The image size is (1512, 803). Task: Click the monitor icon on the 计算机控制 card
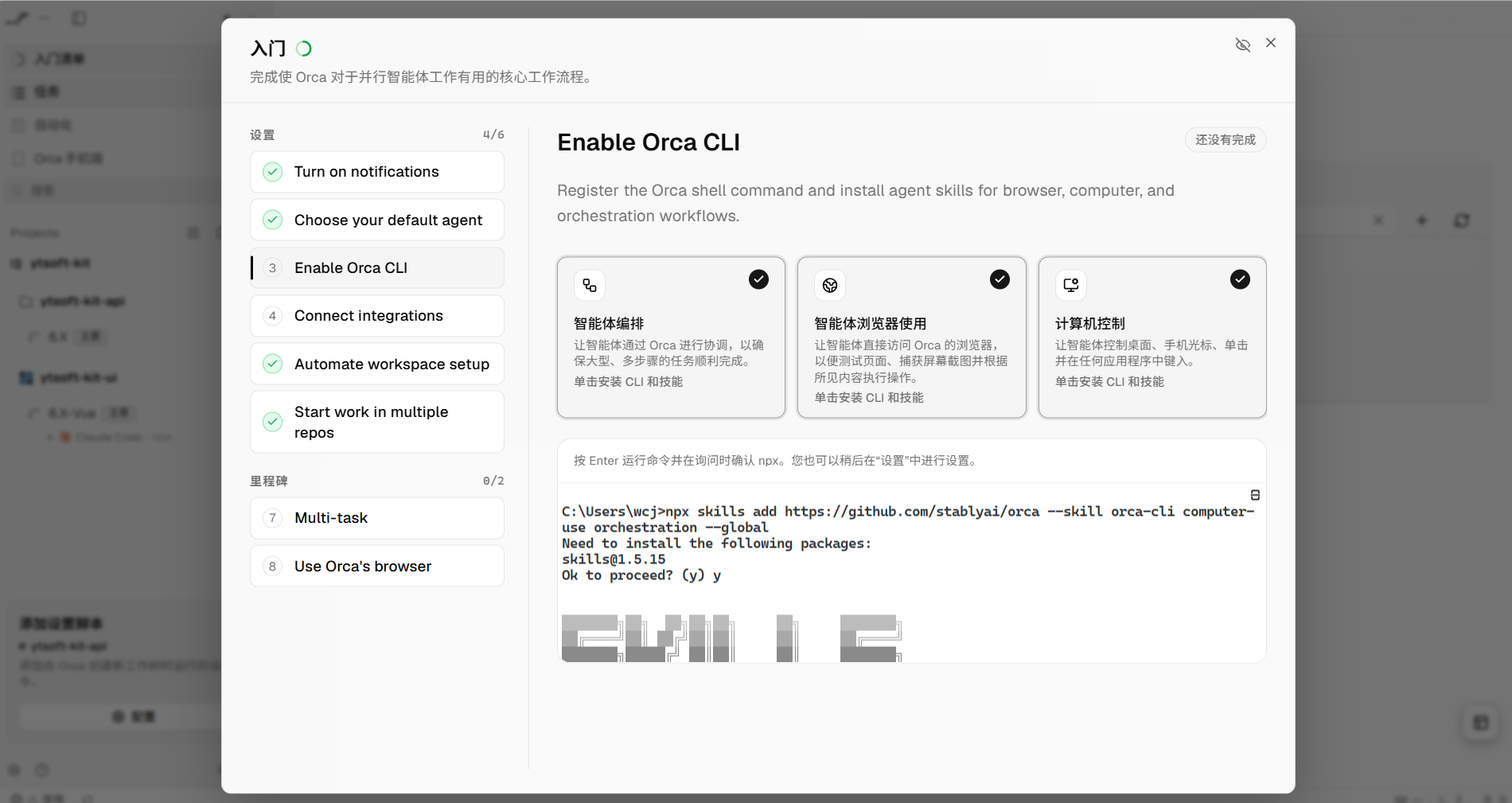1071,285
